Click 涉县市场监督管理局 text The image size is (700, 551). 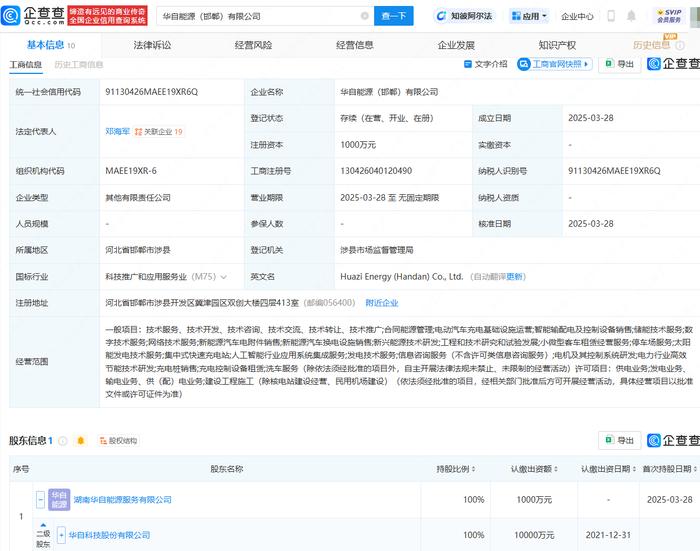(x=377, y=250)
